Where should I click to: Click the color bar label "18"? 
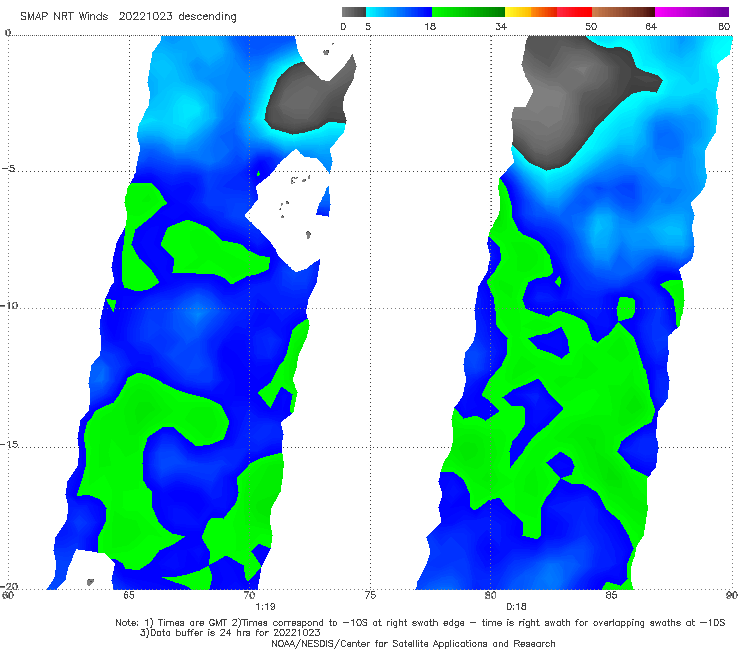[430, 27]
